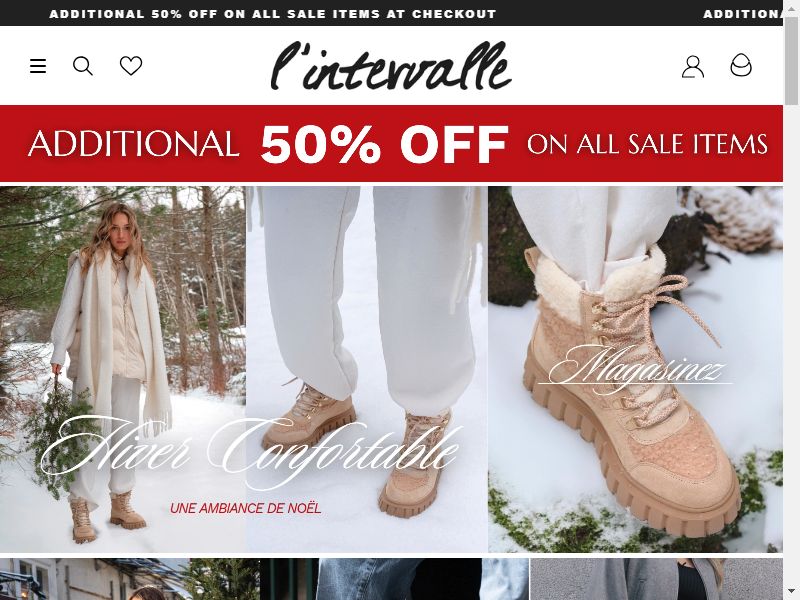Image resolution: width=800 pixels, height=600 pixels.
Task: Click the grey coat thumbnail at bottom right
Action: pos(656,579)
